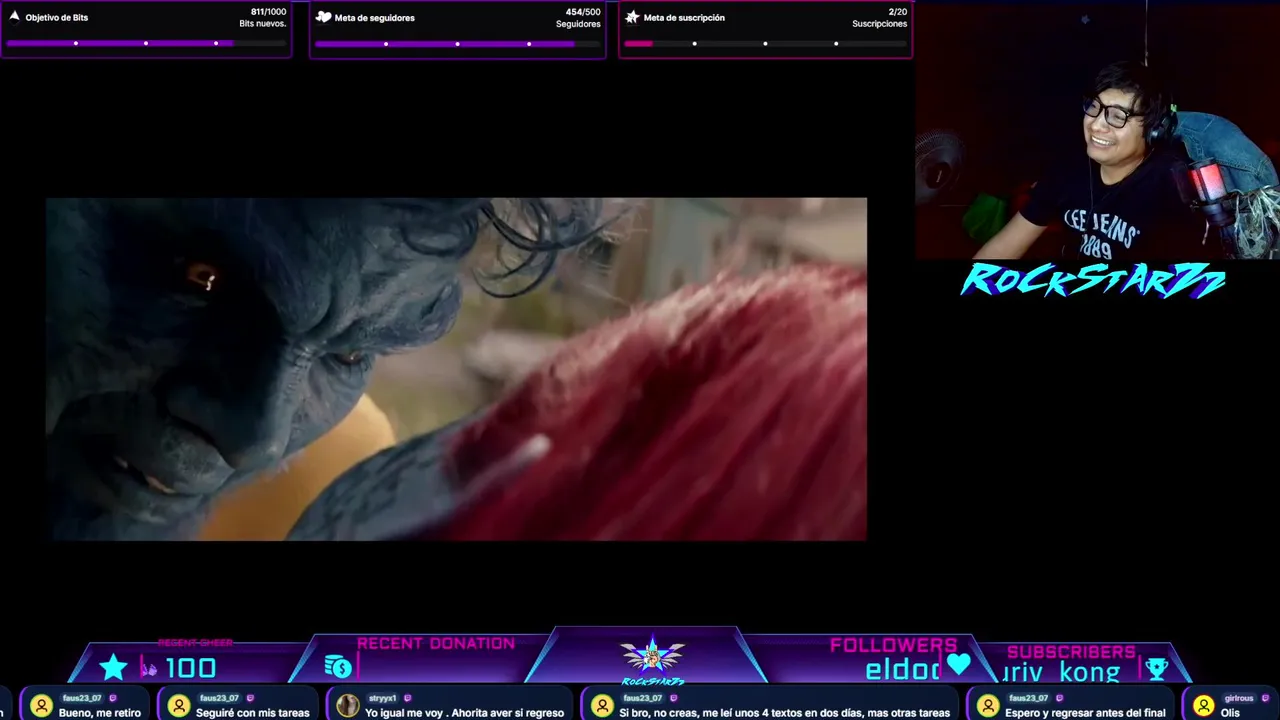Click the "Bits nuevos." caption
This screenshot has height=720, width=1280.
coord(263,24)
